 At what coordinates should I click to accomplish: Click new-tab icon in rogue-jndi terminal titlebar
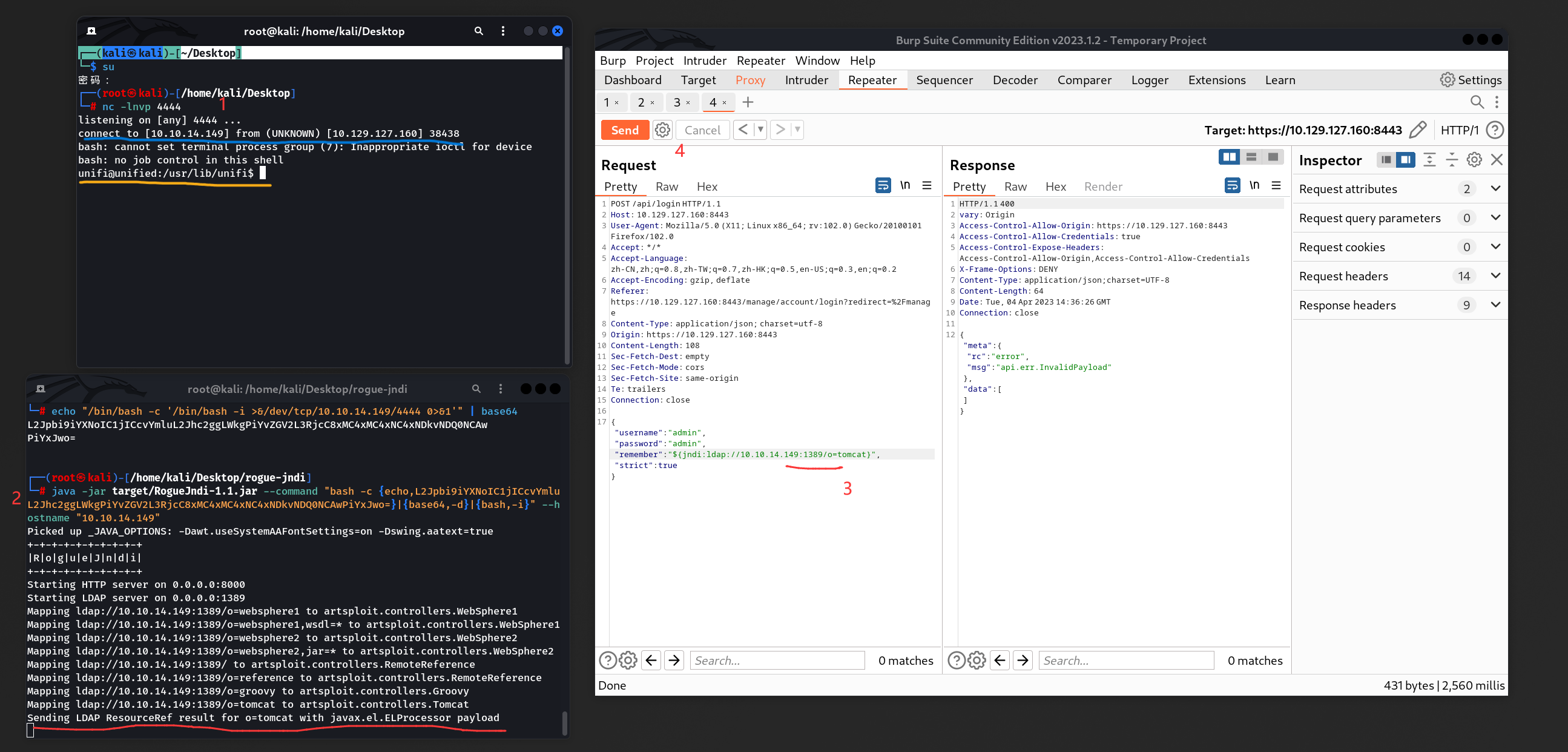point(40,389)
